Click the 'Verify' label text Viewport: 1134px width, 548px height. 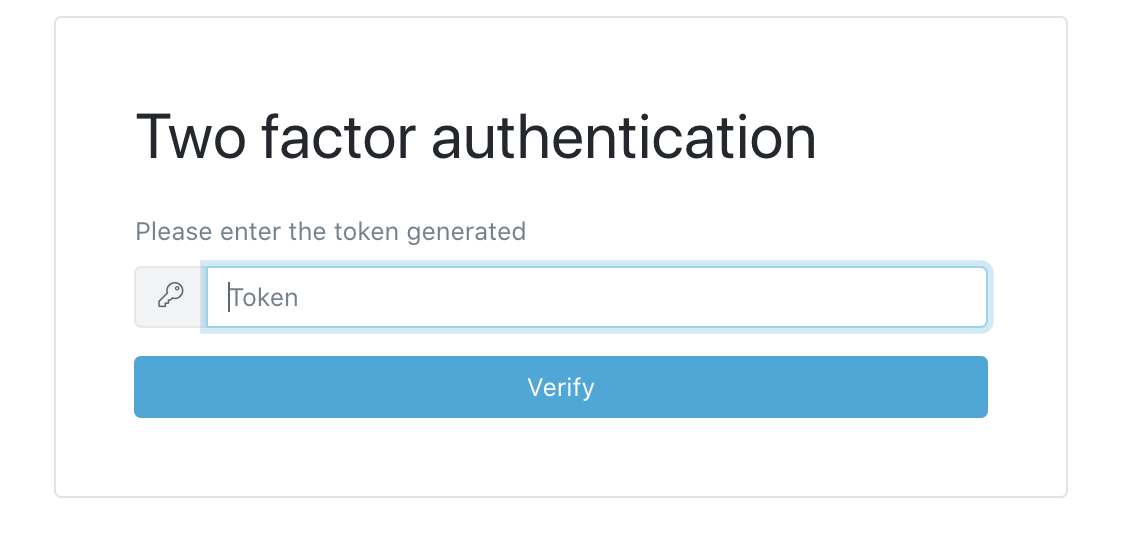(560, 387)
